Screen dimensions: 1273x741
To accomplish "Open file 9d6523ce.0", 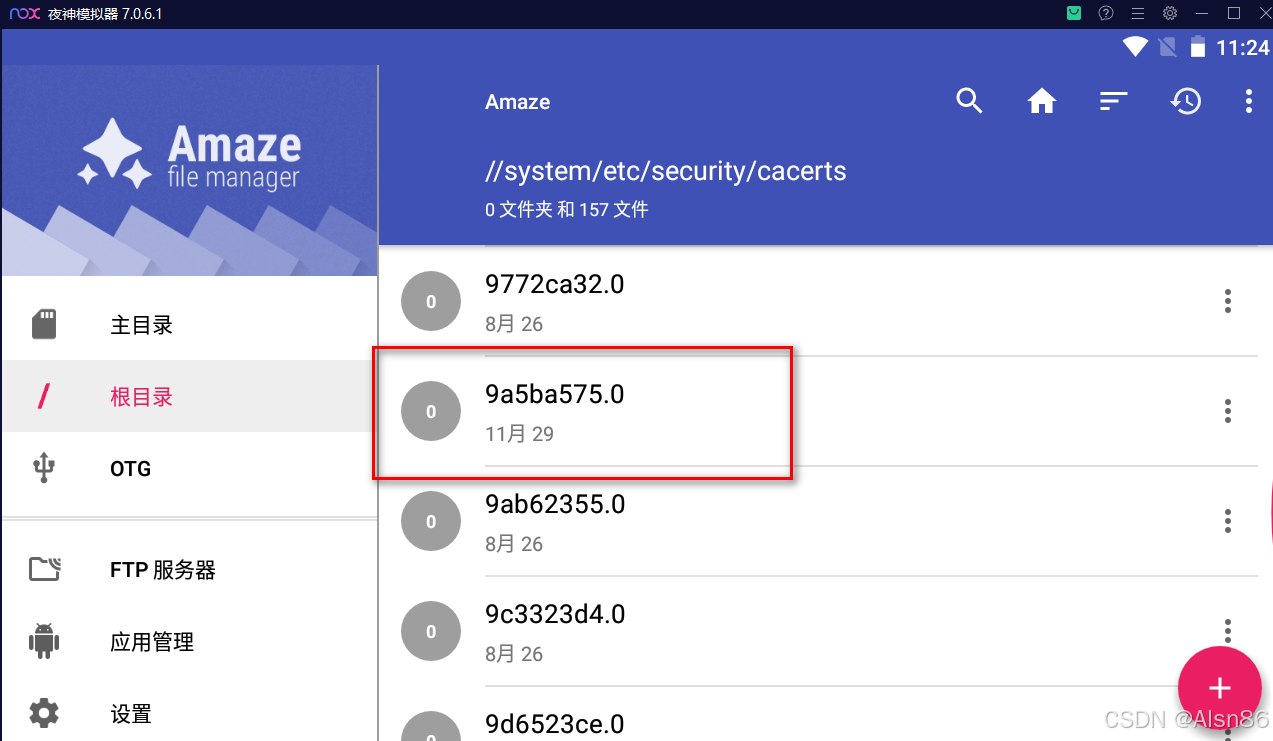I will pos(555,724).
